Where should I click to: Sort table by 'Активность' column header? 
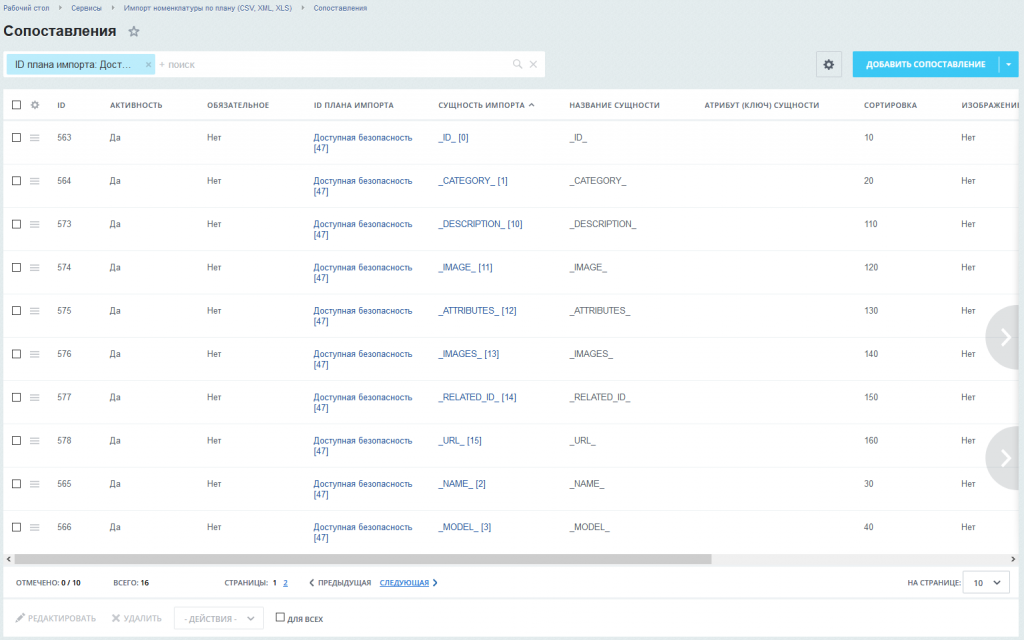click(136, 105)
